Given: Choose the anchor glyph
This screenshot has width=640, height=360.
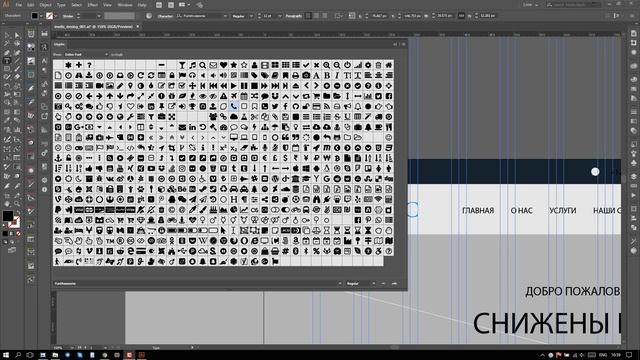Looking at the screenshot, I should coord(58,158).
